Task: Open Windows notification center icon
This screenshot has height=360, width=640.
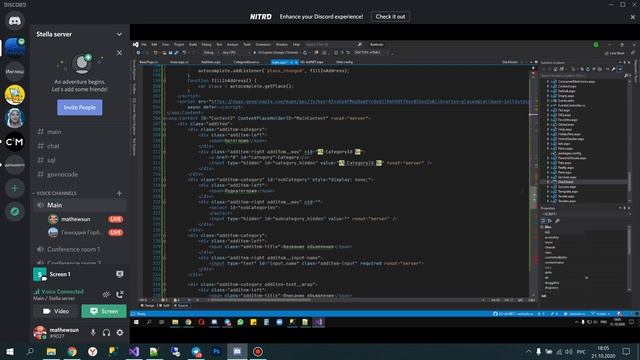Action: 627,351
